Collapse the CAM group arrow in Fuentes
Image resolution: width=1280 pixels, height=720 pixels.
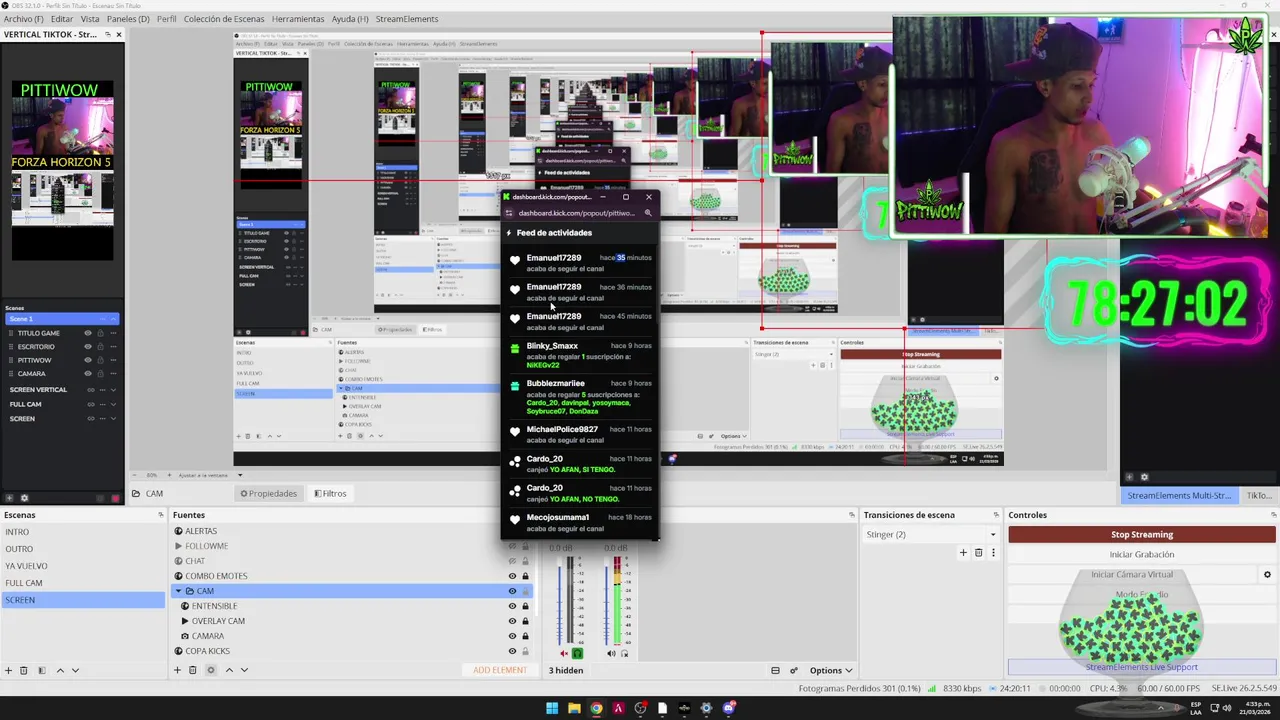click(x=178, y=591)
